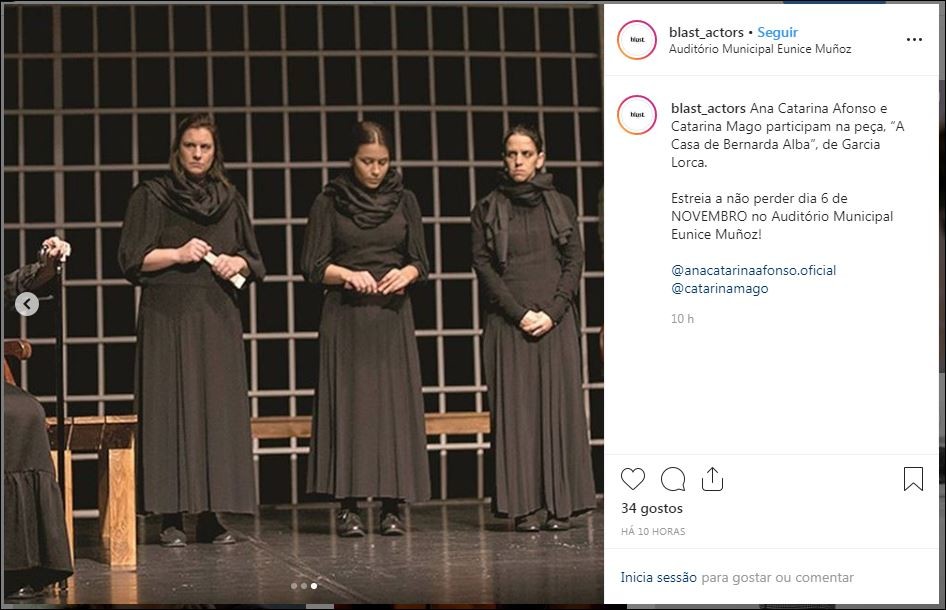Share the post with the share icon
The image size is (946, 610).
click(x=713, y=479)
